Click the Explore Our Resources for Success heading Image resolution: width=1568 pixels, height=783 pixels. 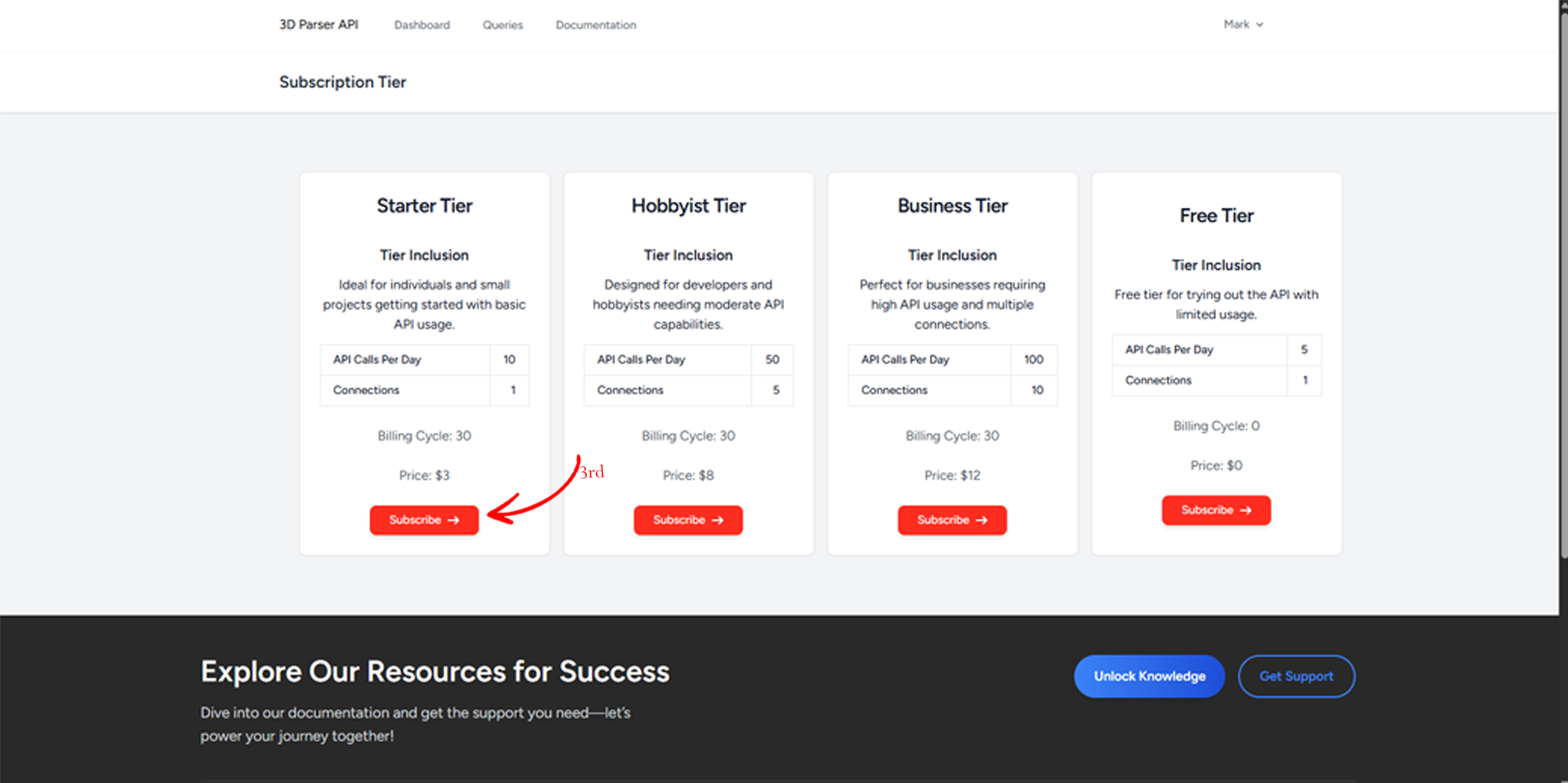[x=435, y=672]
